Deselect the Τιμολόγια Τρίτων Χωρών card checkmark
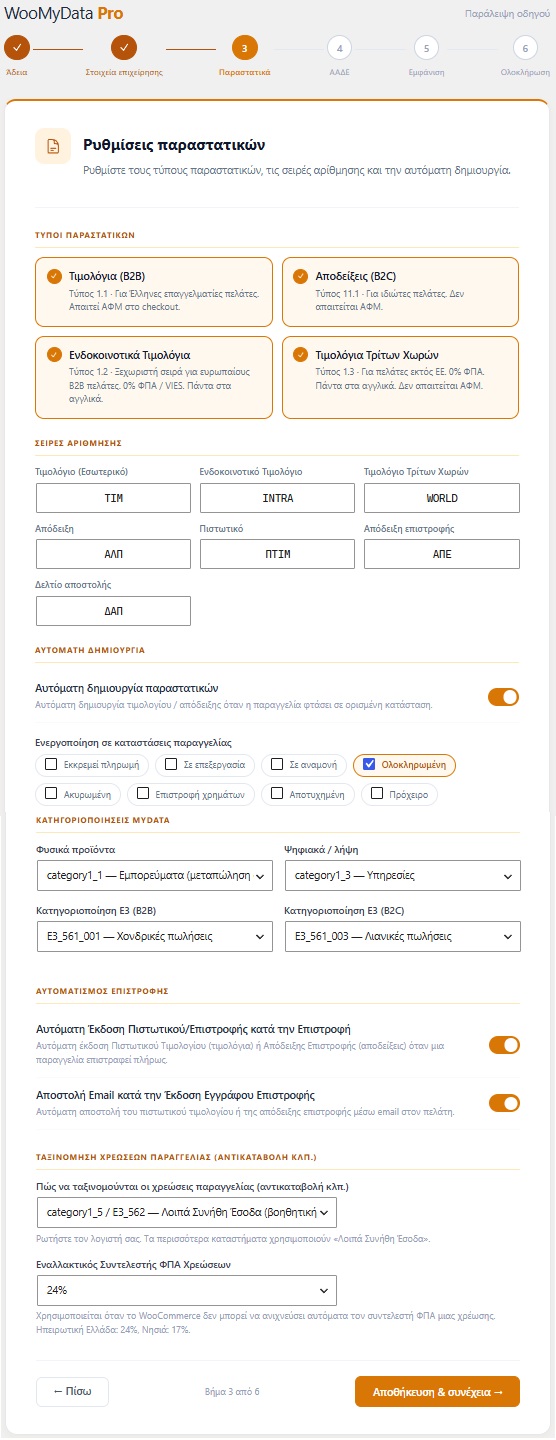 point(302,354)
